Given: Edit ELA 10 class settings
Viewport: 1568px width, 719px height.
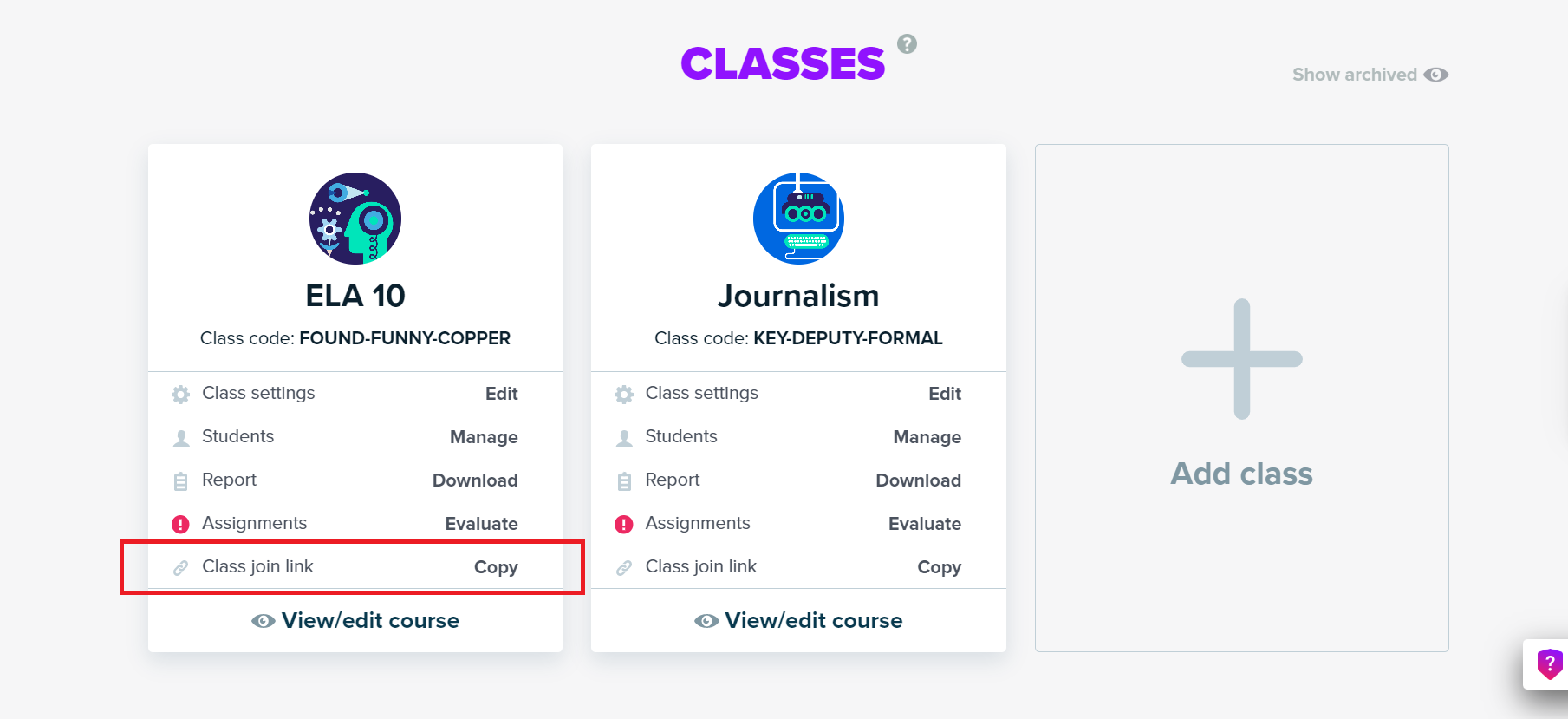Looking at the screenshot, I should [x=501, y=394].
